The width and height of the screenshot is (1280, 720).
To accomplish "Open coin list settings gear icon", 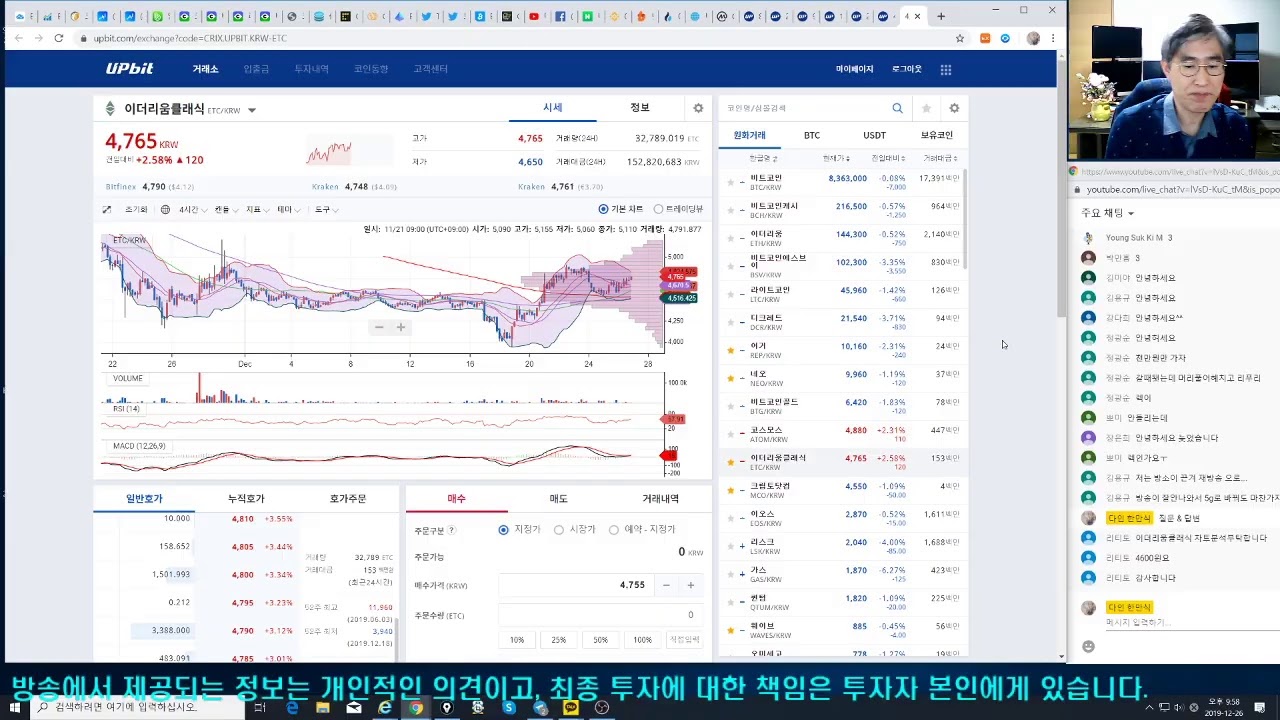I will [x=954, y=108].
